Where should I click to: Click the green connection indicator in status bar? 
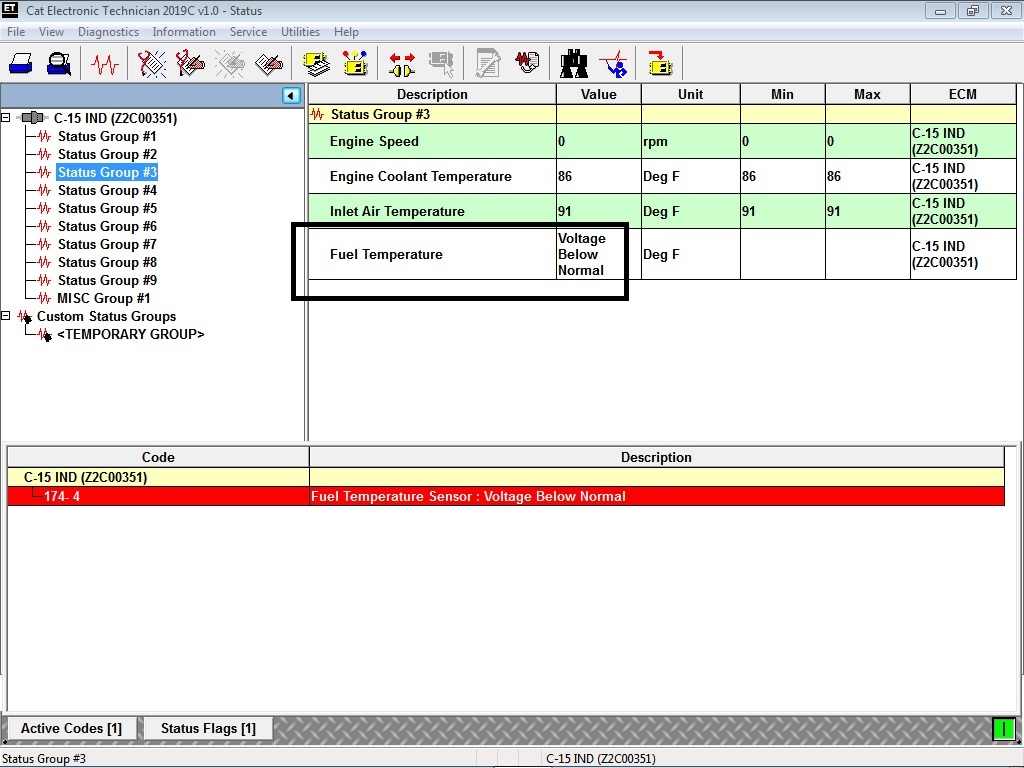tap(1003, 730)
